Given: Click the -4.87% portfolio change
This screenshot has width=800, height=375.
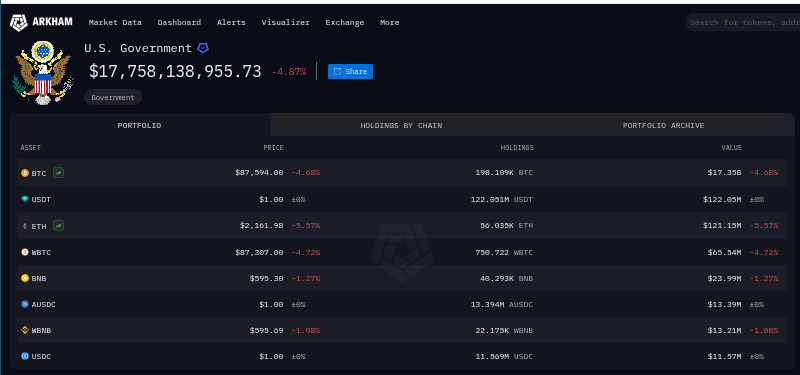Looking at the screenshot, I should tap(289, 72).
